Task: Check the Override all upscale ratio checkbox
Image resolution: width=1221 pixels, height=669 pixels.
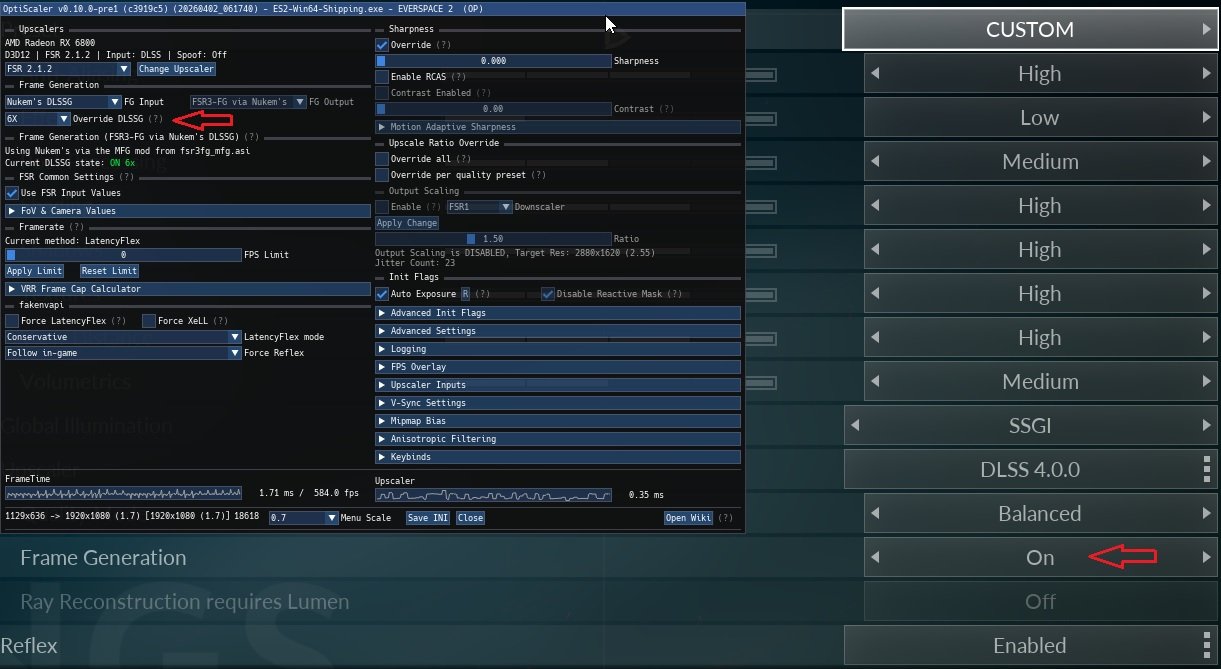Action: (x=381, y=159)
